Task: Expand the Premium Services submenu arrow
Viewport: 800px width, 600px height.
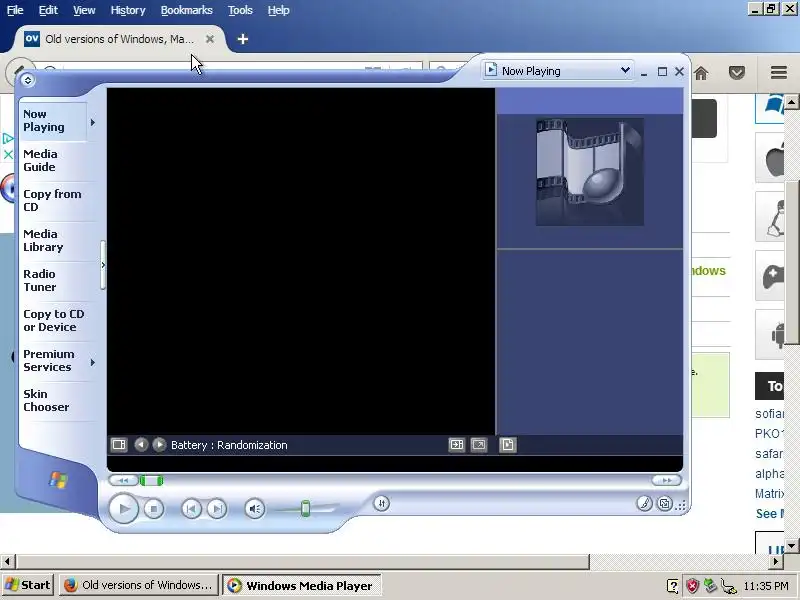Action: 93,362
